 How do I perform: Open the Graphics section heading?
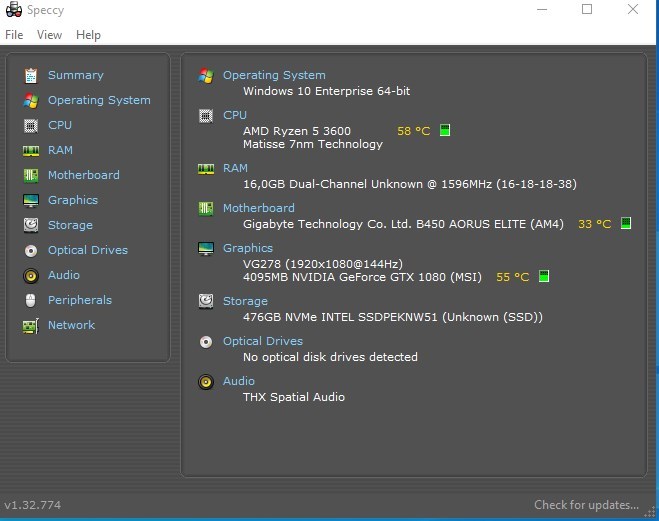point(247,248)
